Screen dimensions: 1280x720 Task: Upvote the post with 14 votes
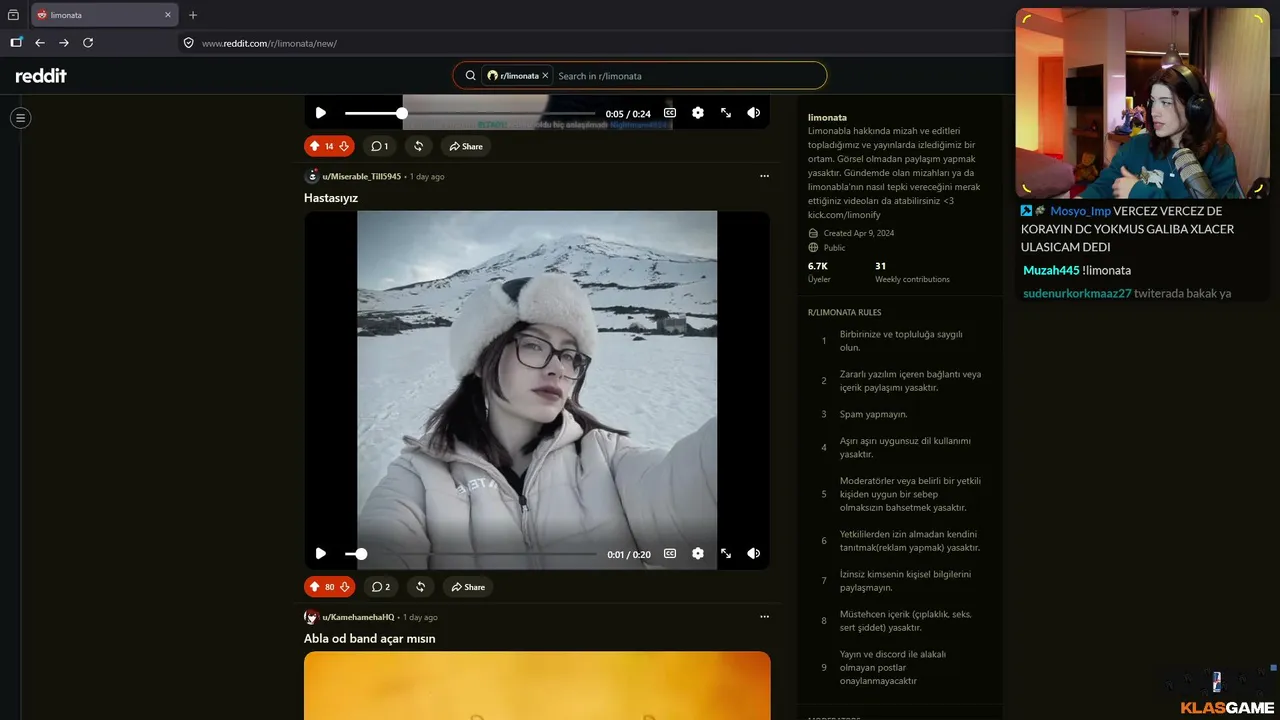click(x=315, y=146)
